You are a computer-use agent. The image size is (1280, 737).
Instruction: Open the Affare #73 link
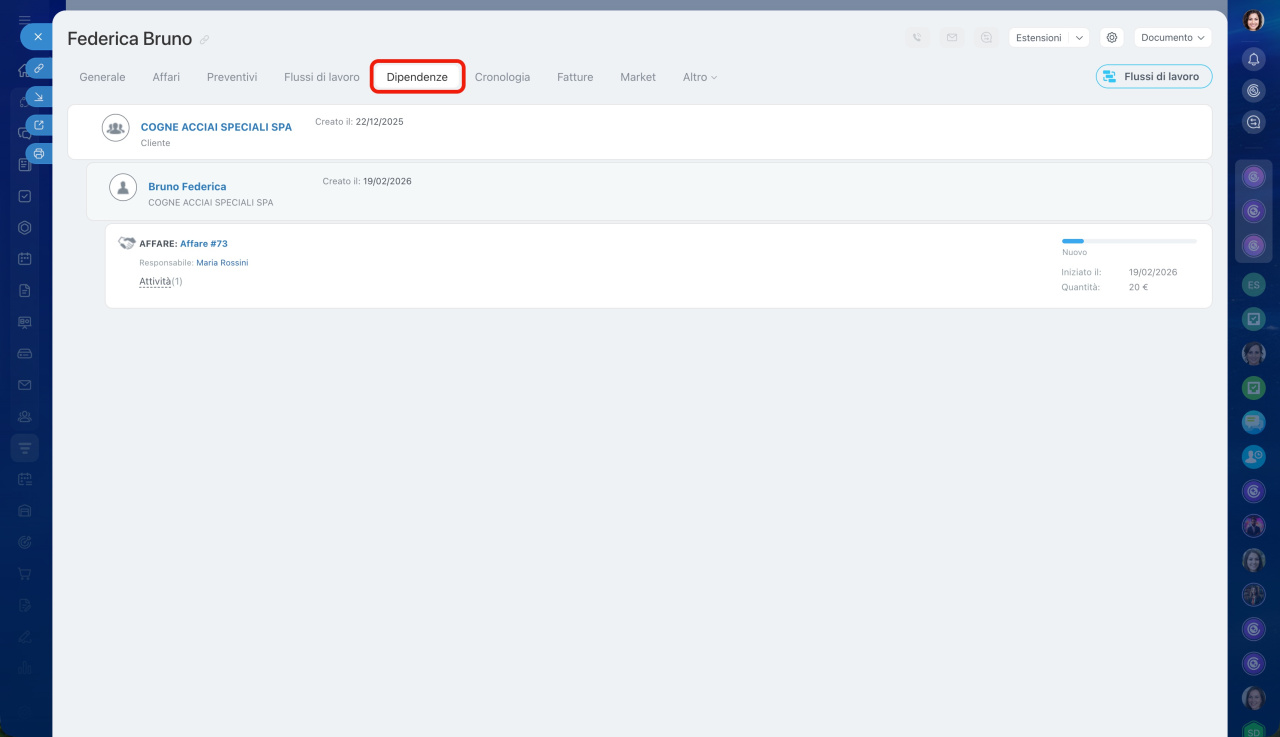pyautogui.click(x=204, y=243)
